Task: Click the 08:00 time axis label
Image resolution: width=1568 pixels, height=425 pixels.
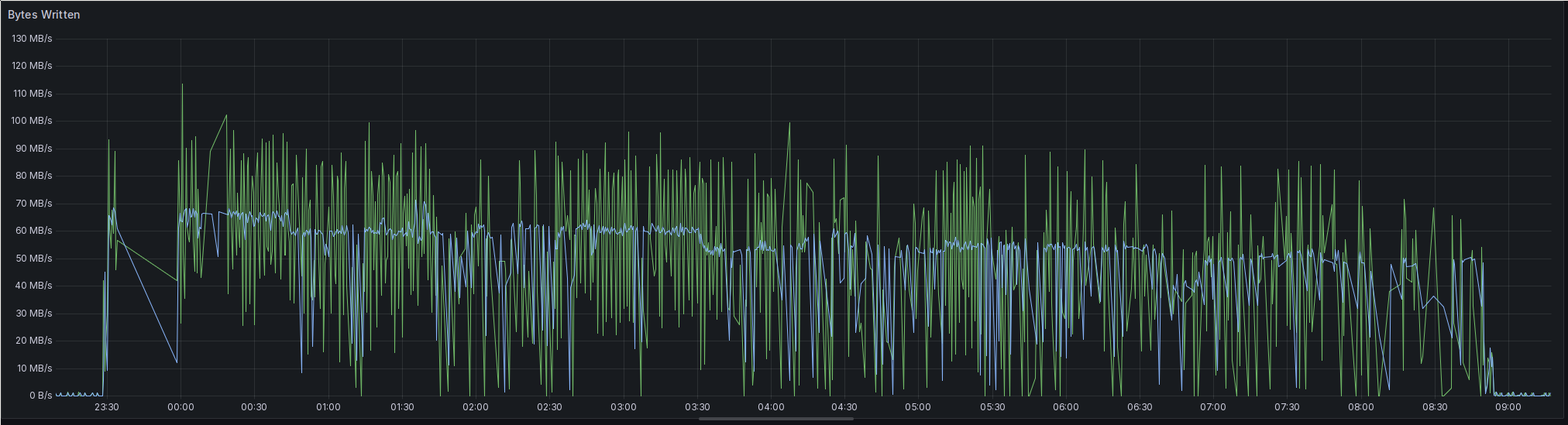Action: pyautogui.click(x=1361, y=407)
